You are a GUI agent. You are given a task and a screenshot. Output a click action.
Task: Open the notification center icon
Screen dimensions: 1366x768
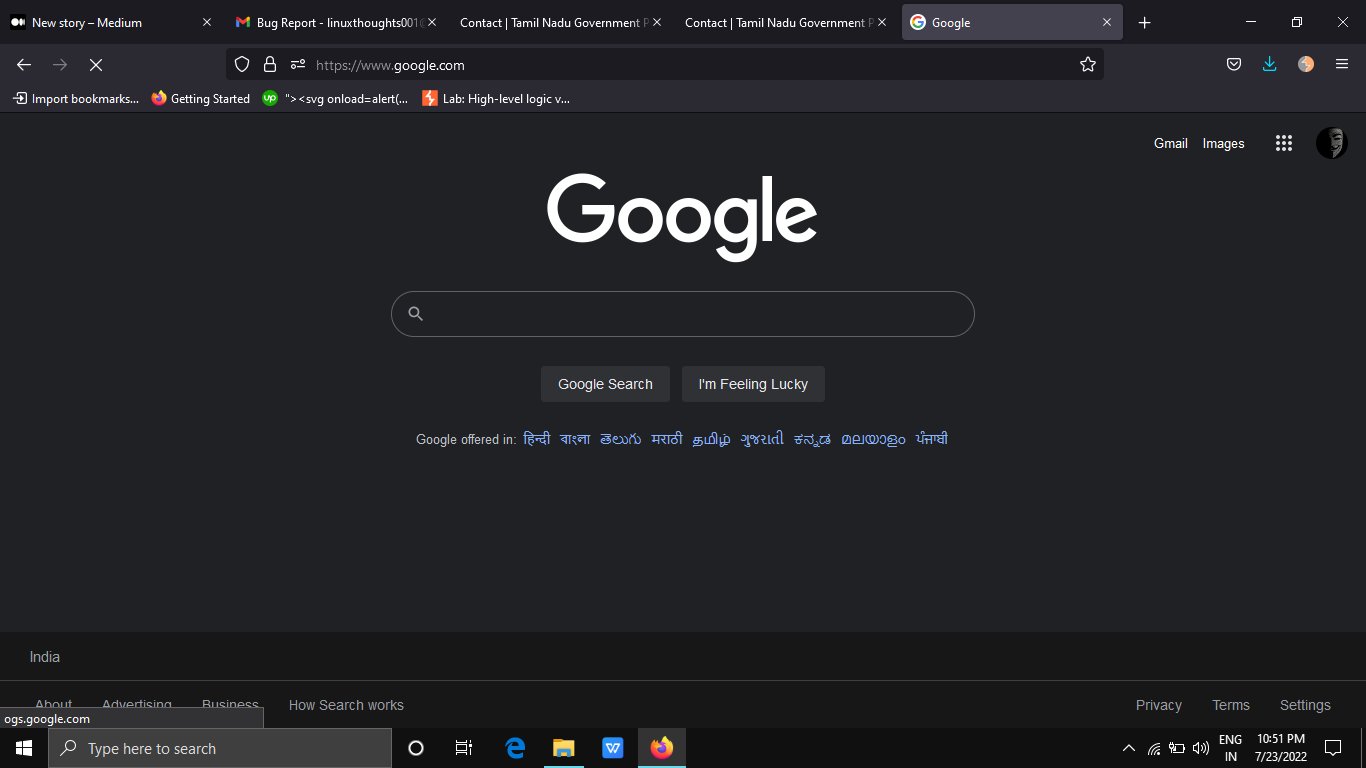click(1333, 748)
